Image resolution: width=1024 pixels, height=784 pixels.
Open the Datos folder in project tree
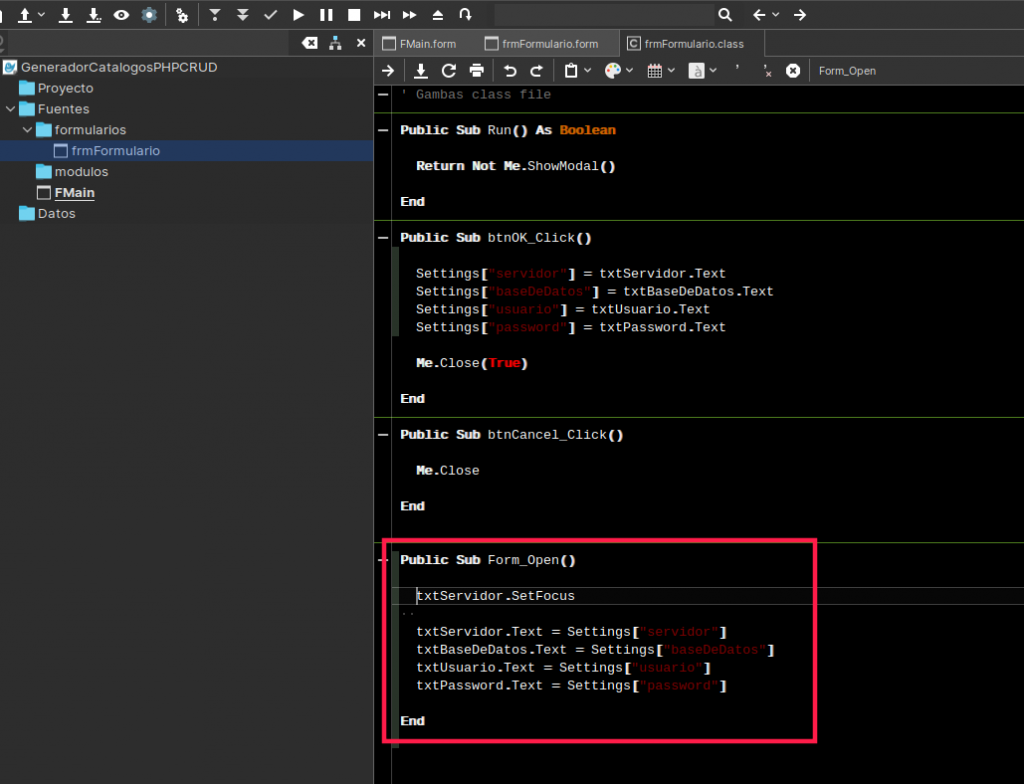[x=56, y=214]
